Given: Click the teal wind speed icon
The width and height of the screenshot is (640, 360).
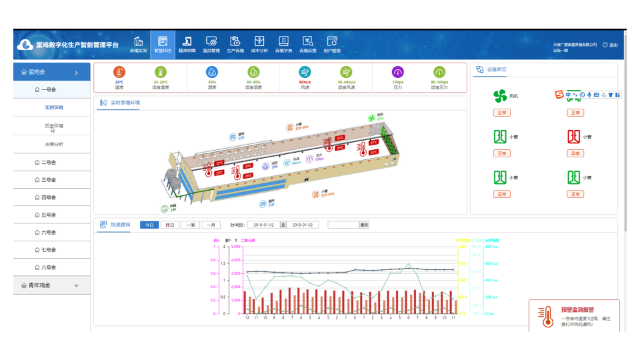Looking at the screenshot, I should pos(304,72).
